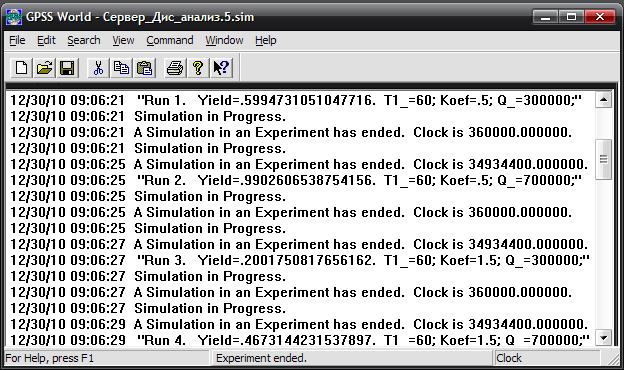Image resolution: width=624 pixels, height=370 pixels.
Task: Cut selection with the scissors icon
Action: [x=98, y=68]
